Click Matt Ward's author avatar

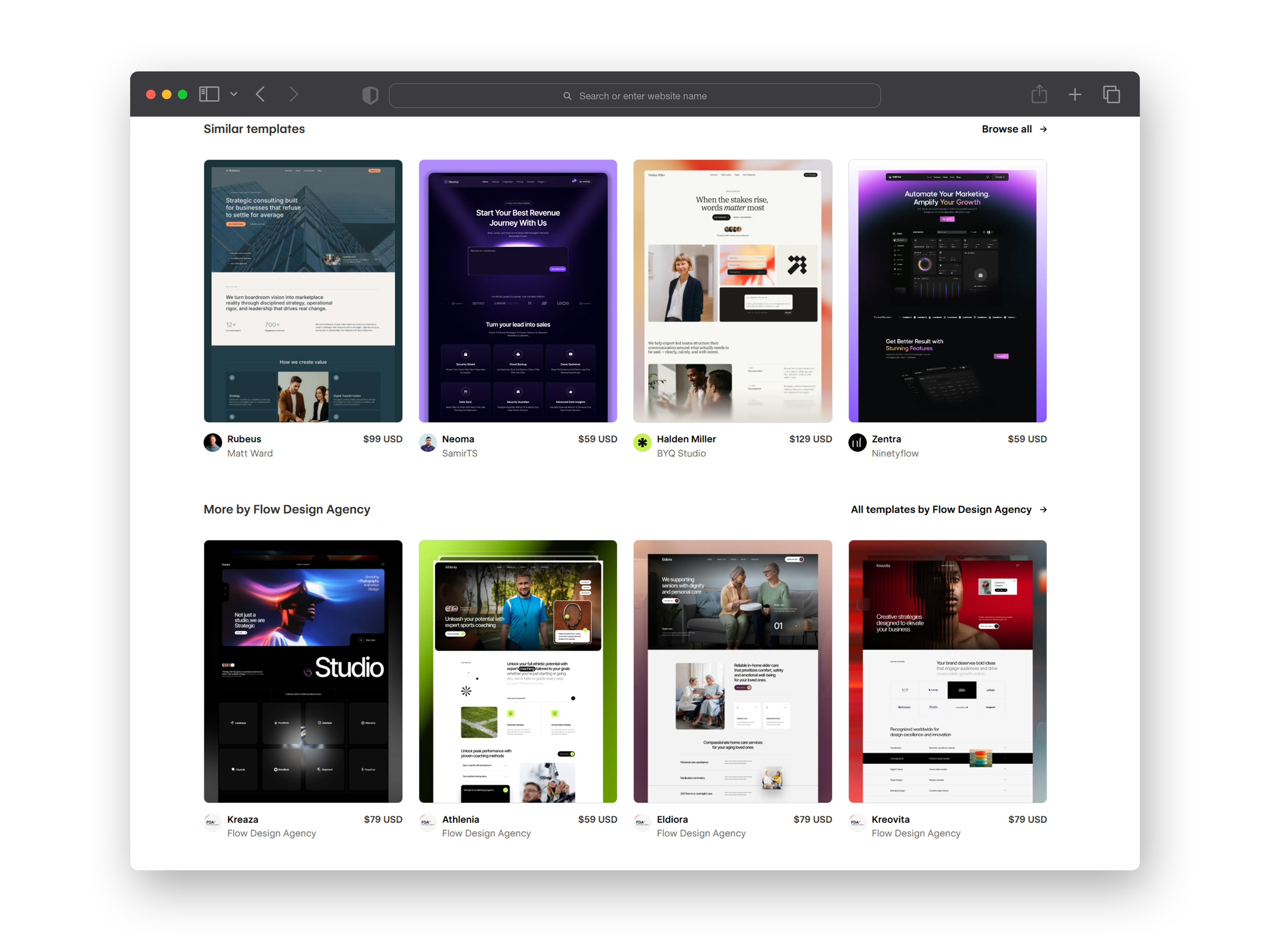click(x=213, y=442)
